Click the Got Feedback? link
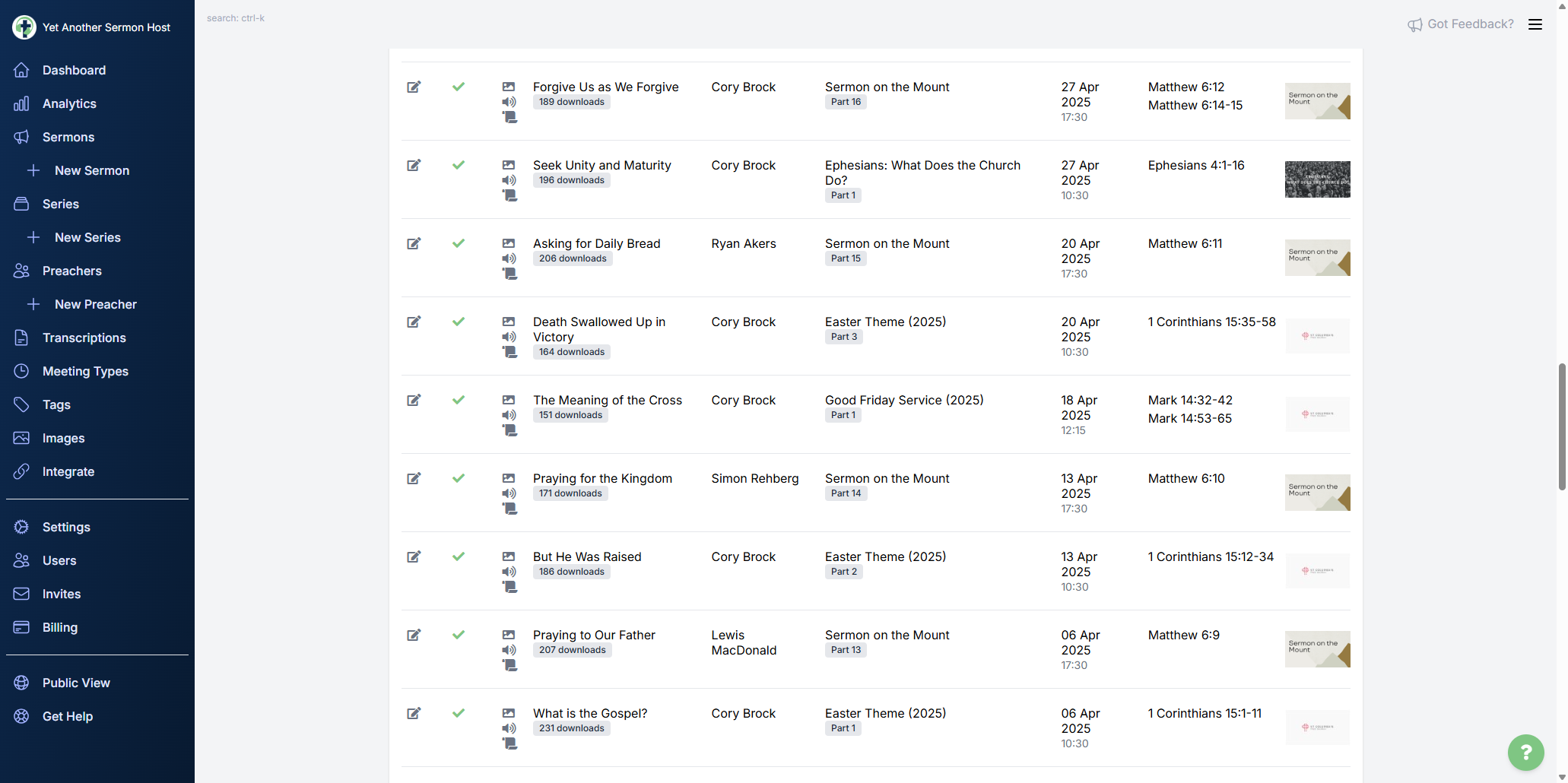The height and width of the screenshot is (783, 1568). [x=1461, y=24]
